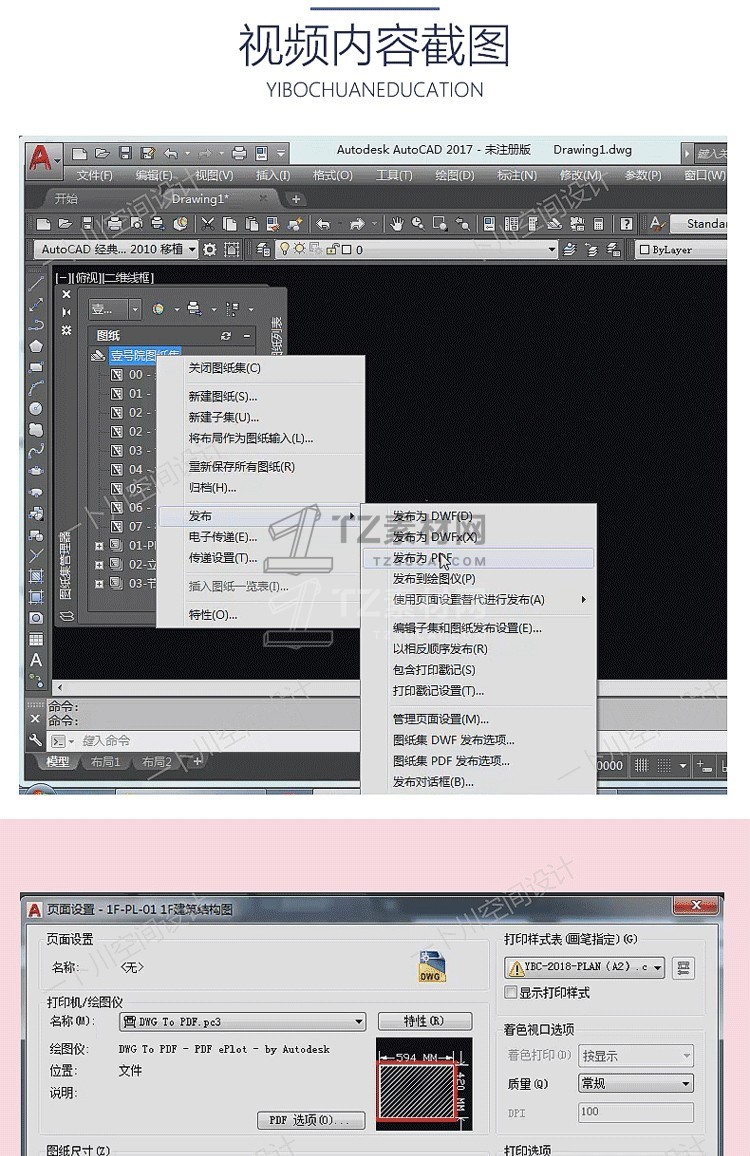Close the sheet set manager palette
The image size is (750, 1156).
(x=66, y=294)
